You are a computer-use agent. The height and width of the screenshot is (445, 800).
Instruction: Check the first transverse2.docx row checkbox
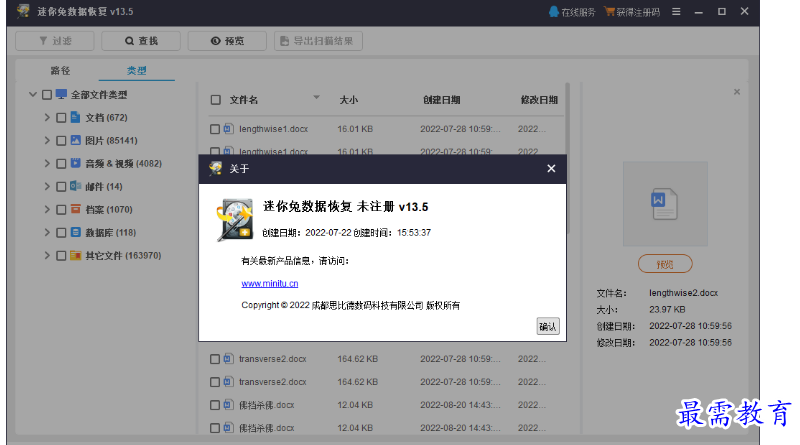pyautogui.click(x=215, y=359)
